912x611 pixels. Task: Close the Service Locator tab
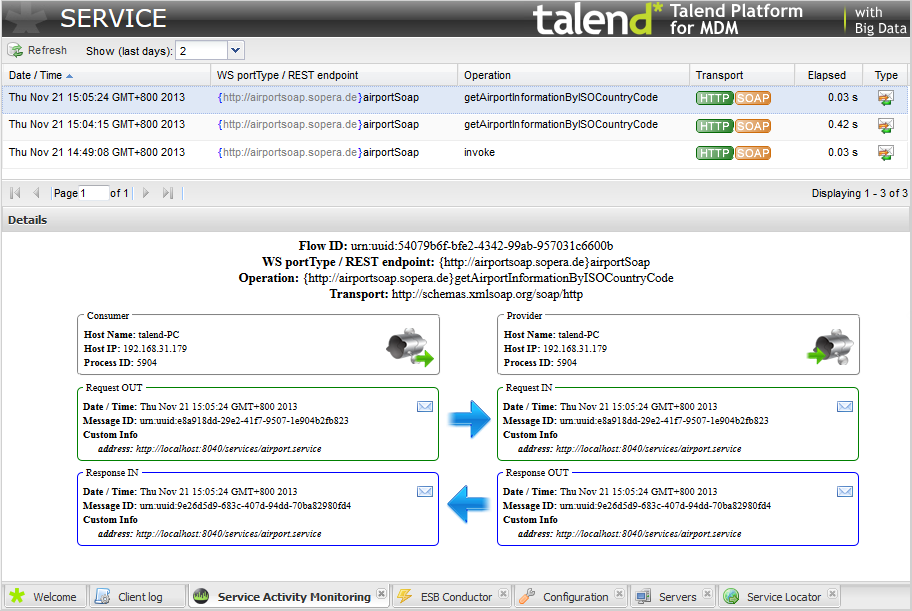[832, 594]
